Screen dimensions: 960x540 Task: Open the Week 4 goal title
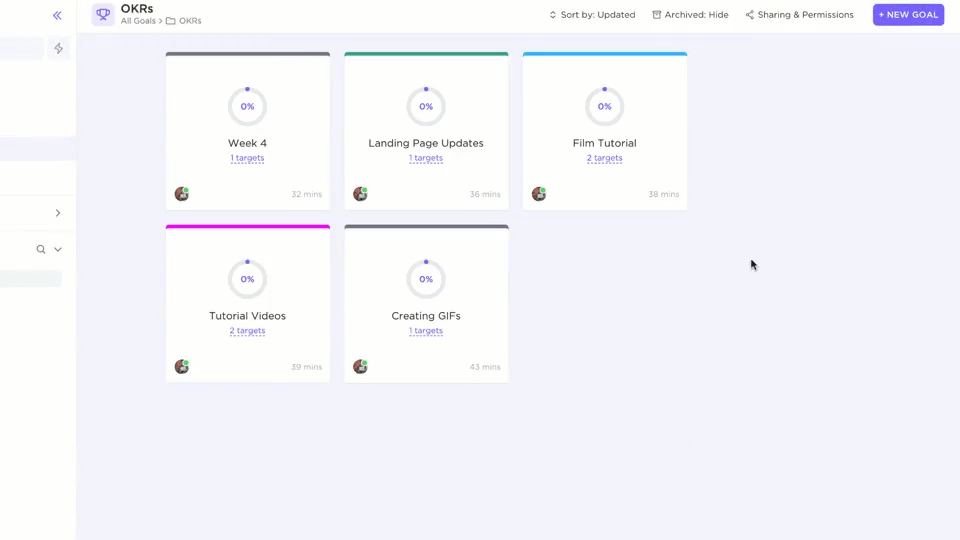(x=247, y=143)
